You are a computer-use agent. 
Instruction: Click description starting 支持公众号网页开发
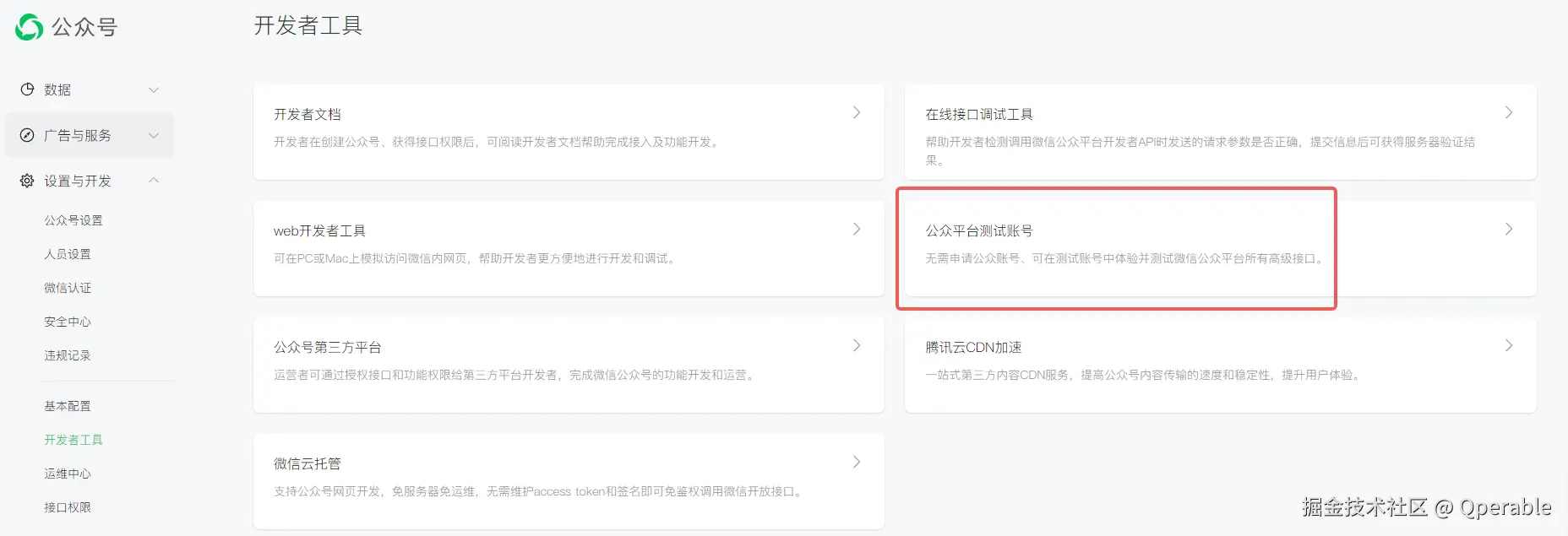(540, 491)
